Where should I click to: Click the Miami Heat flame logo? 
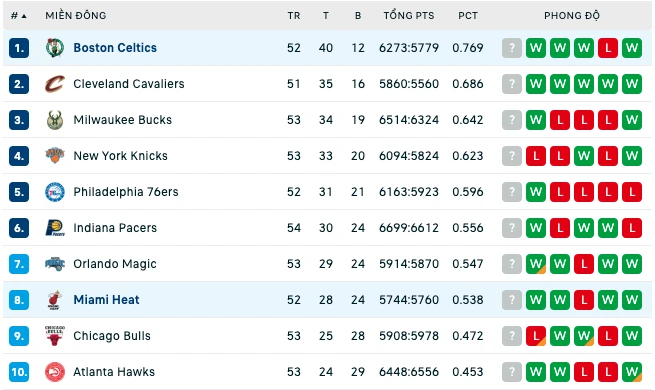coord(55,300)
